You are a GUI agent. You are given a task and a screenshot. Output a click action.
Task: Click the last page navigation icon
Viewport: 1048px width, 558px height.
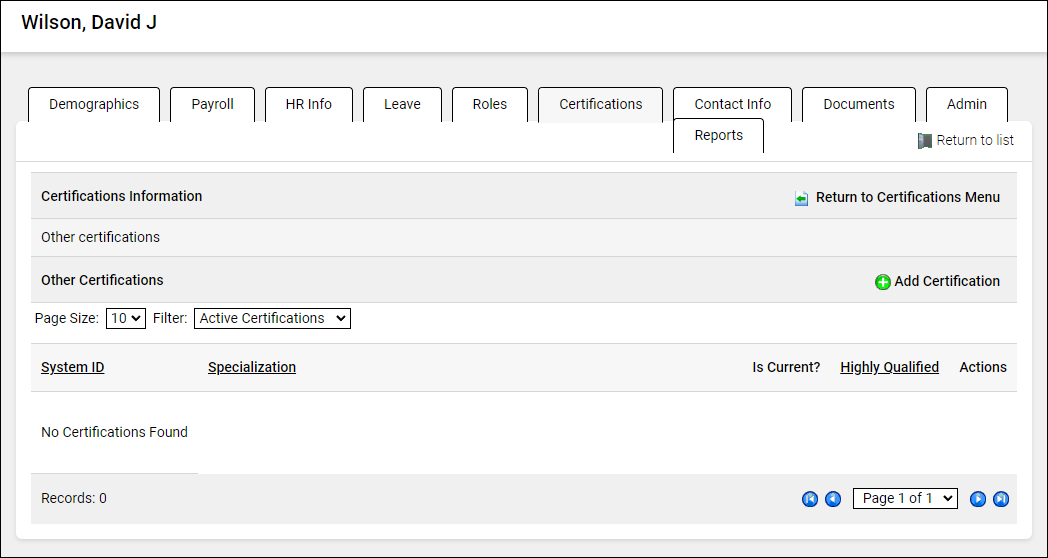[1000, 499]
